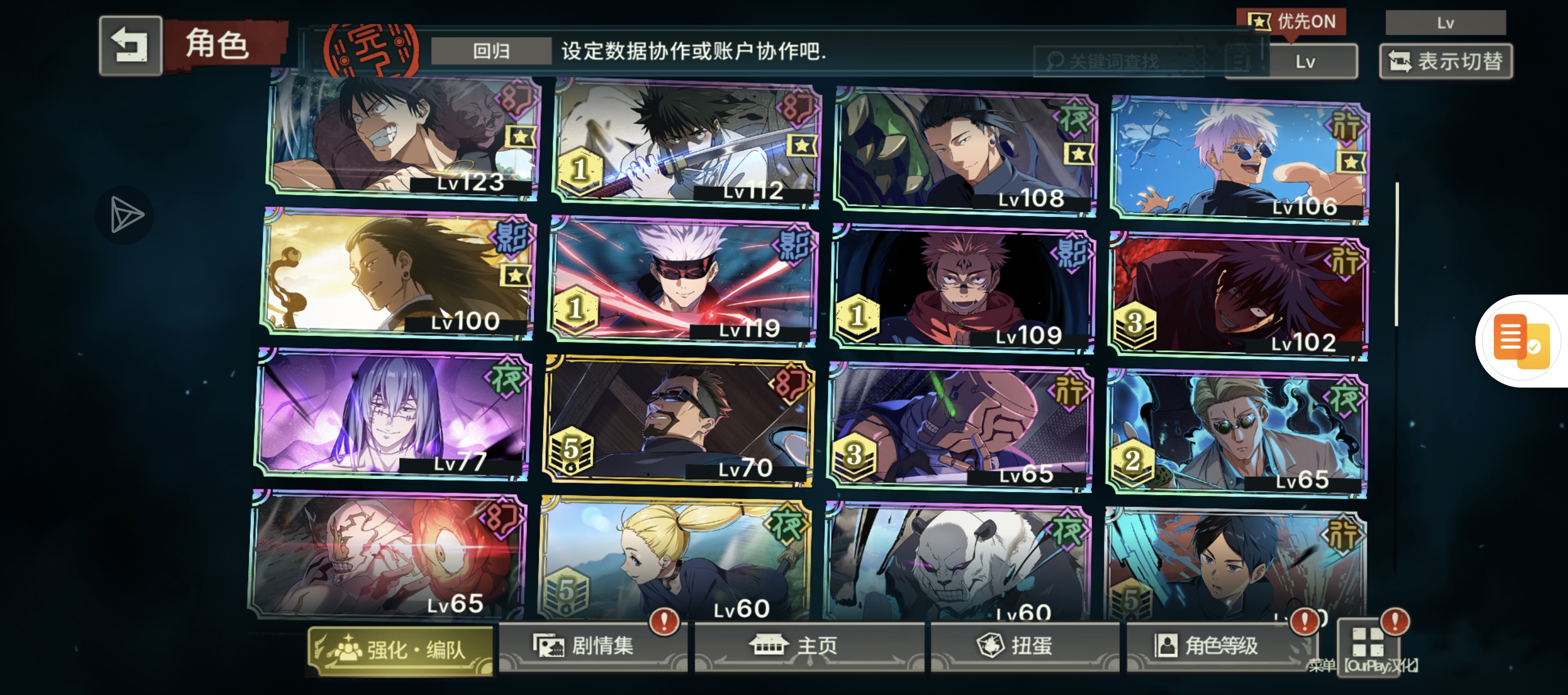Toggle star favorite on Lv106 Gojo card
This screenshot has height=695, width=1568.
pos(1351,163)
